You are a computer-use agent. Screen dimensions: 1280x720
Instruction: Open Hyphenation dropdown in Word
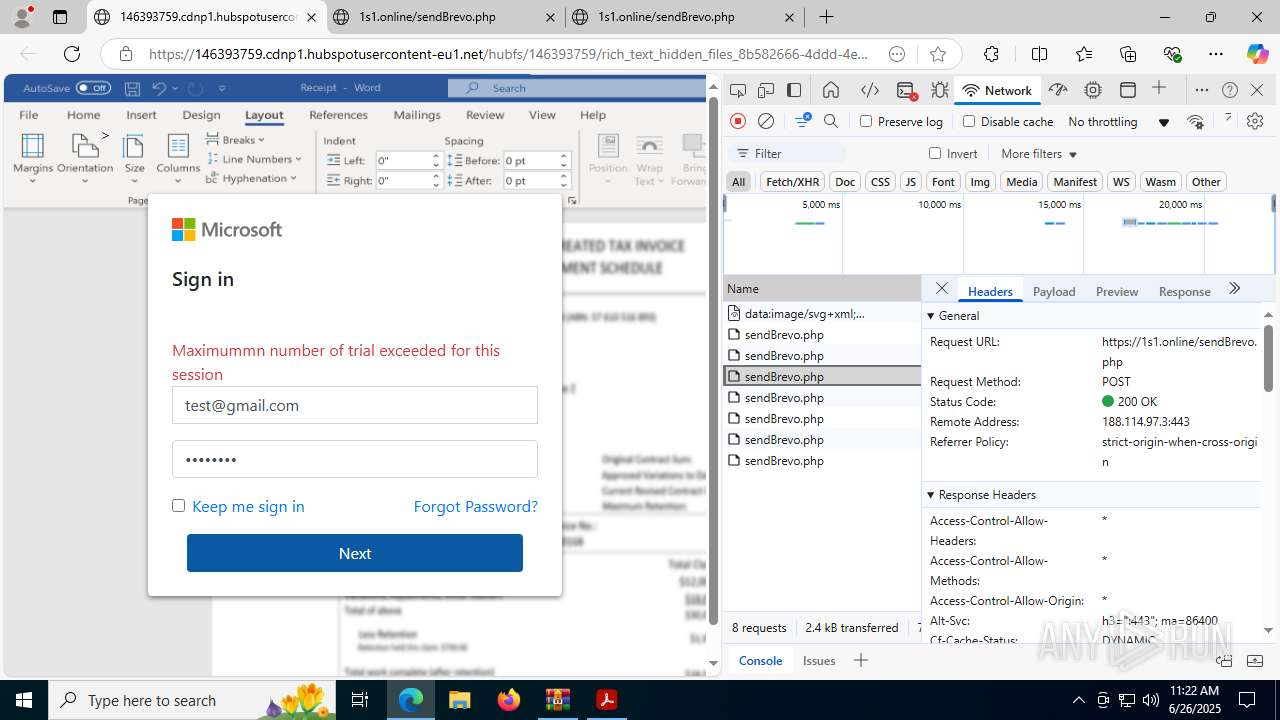coord(252,178)
